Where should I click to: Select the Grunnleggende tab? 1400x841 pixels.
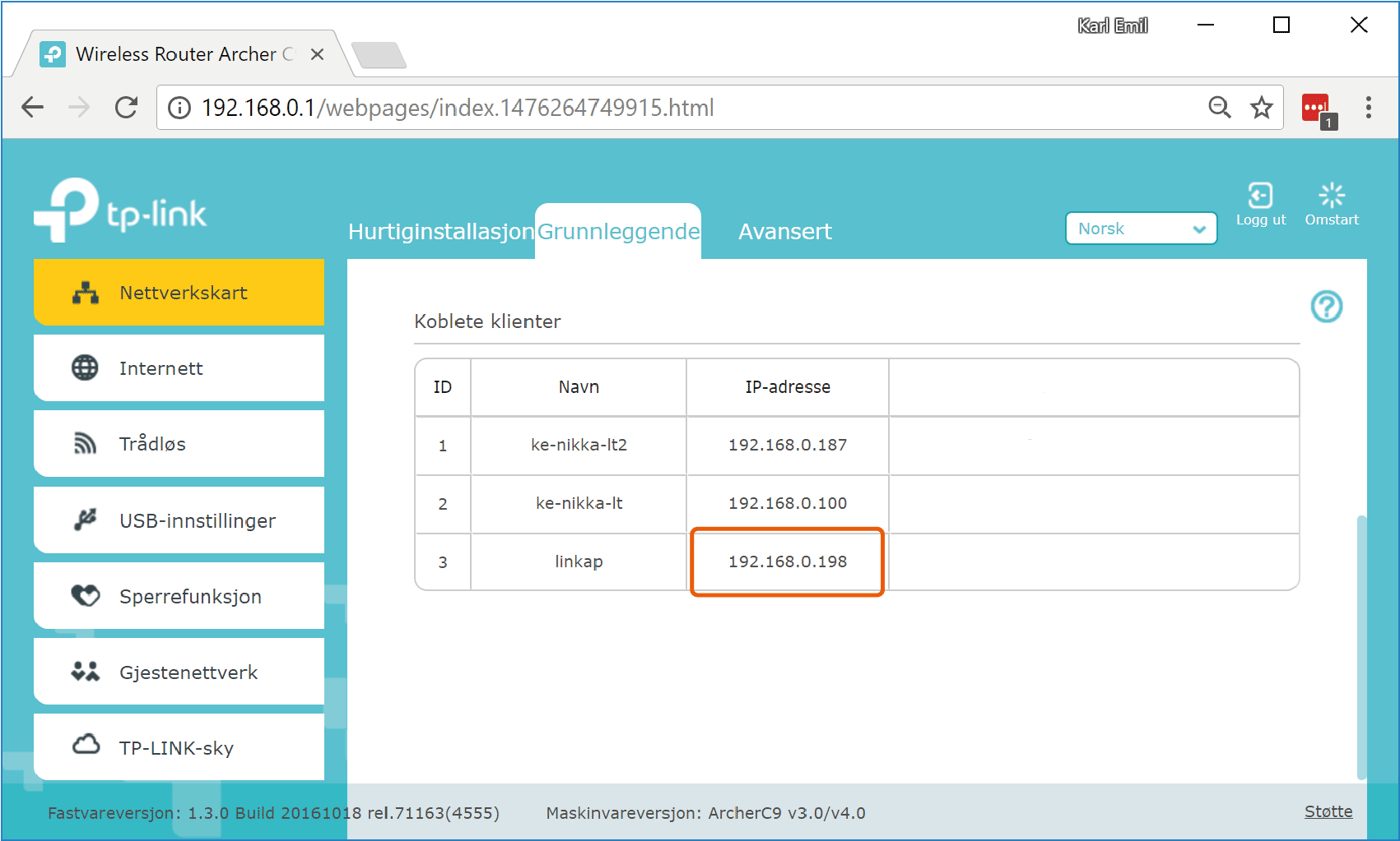(x=618, y=232)
